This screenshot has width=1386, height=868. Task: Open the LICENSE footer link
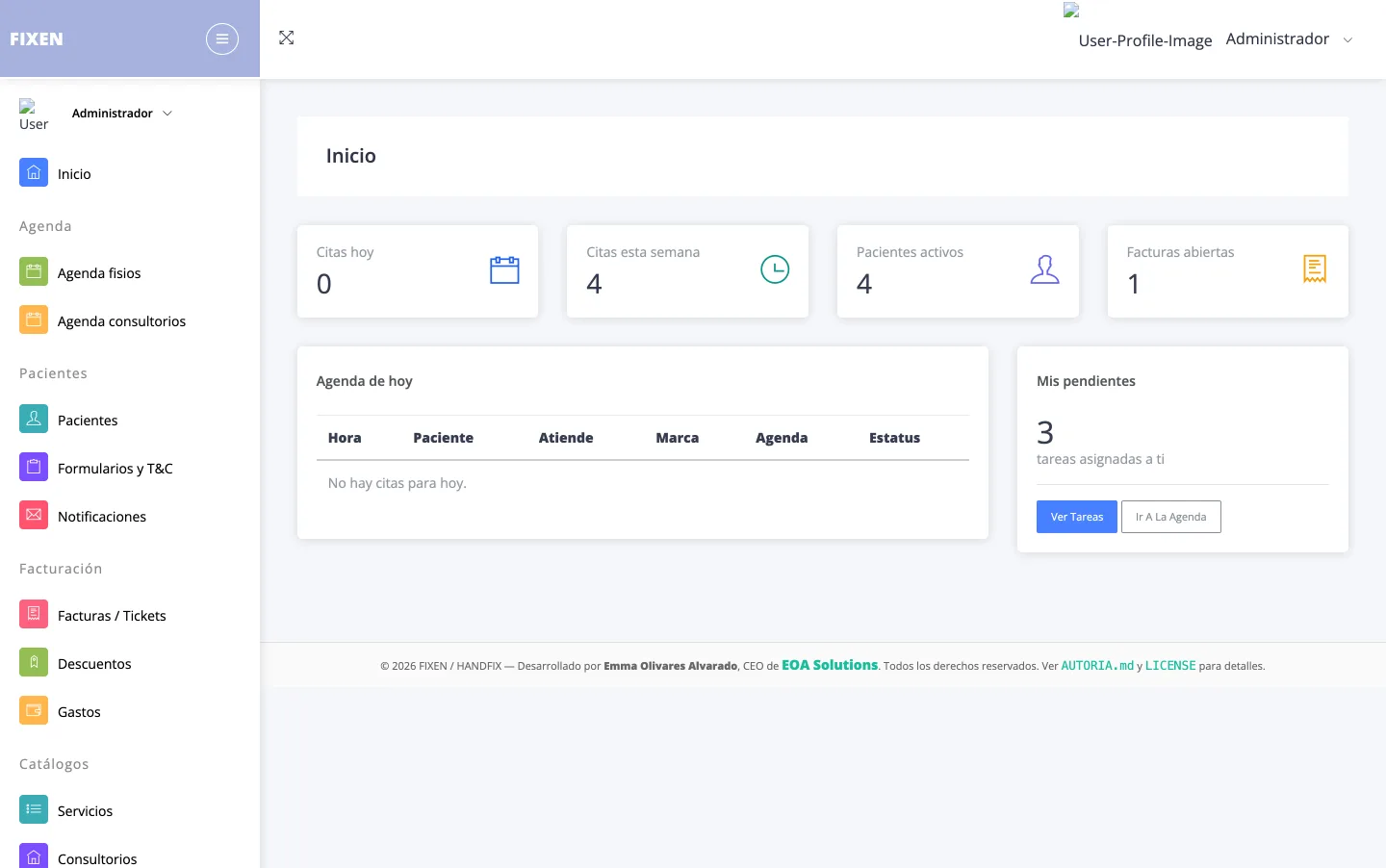tap(1170, 666)
